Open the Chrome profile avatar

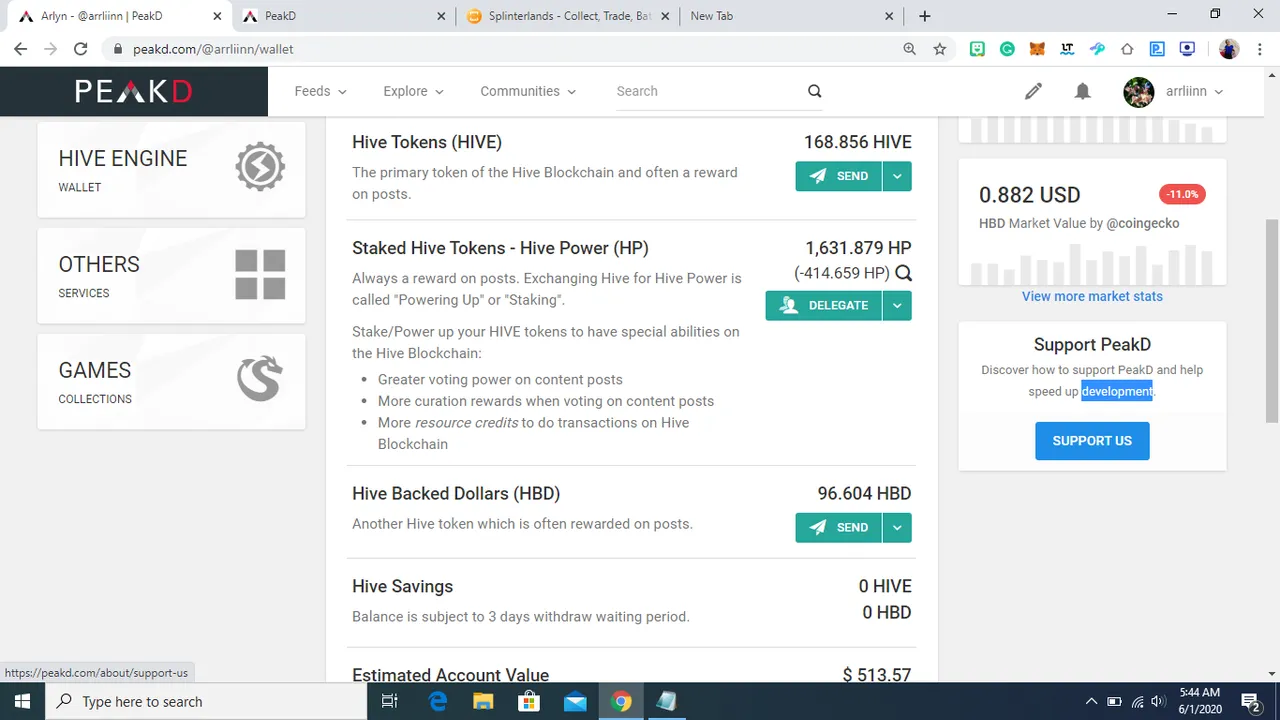pyautogui.click(x=1229, y=49)
